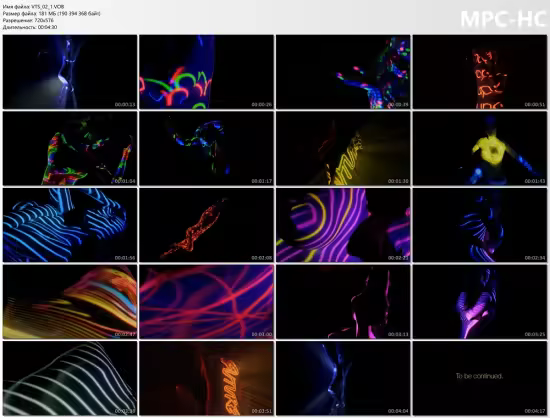Screen dimensions: 550x418
Task: Select the frame stamped 00:02:08
Action: [206, 225]
